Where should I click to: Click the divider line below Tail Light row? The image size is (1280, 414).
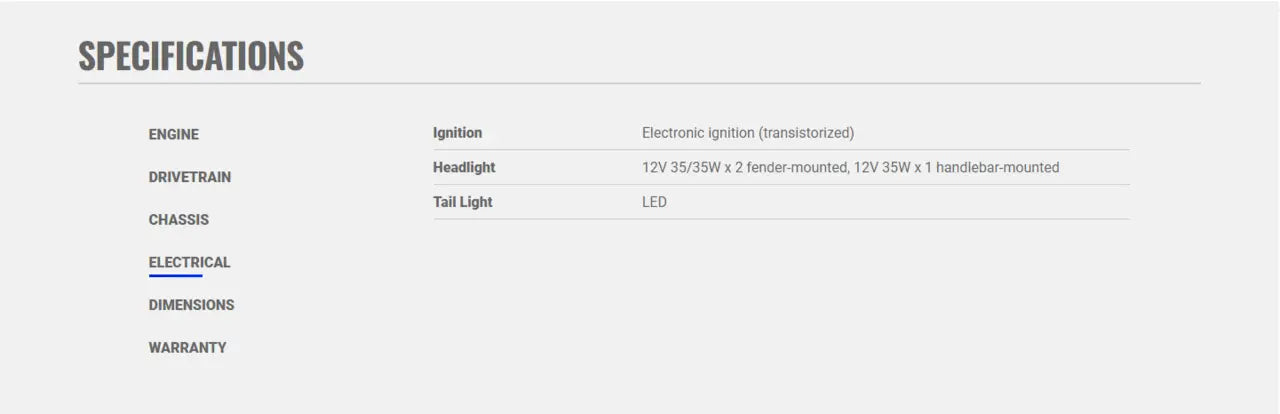click(781, 219)
